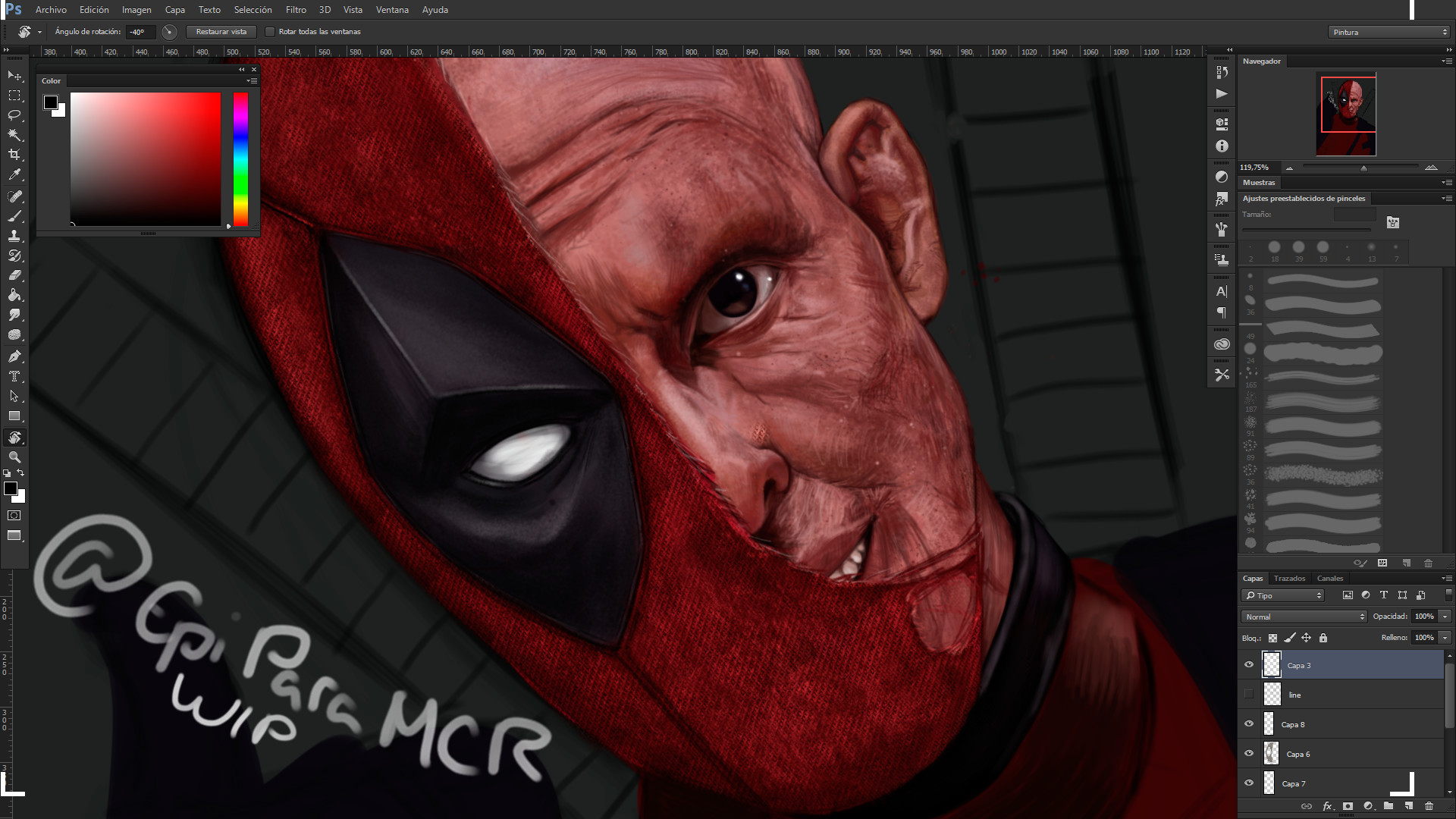This screenshot has height=819, width=1456.
Task: Select the Move tool
Action: click(14, 76)
